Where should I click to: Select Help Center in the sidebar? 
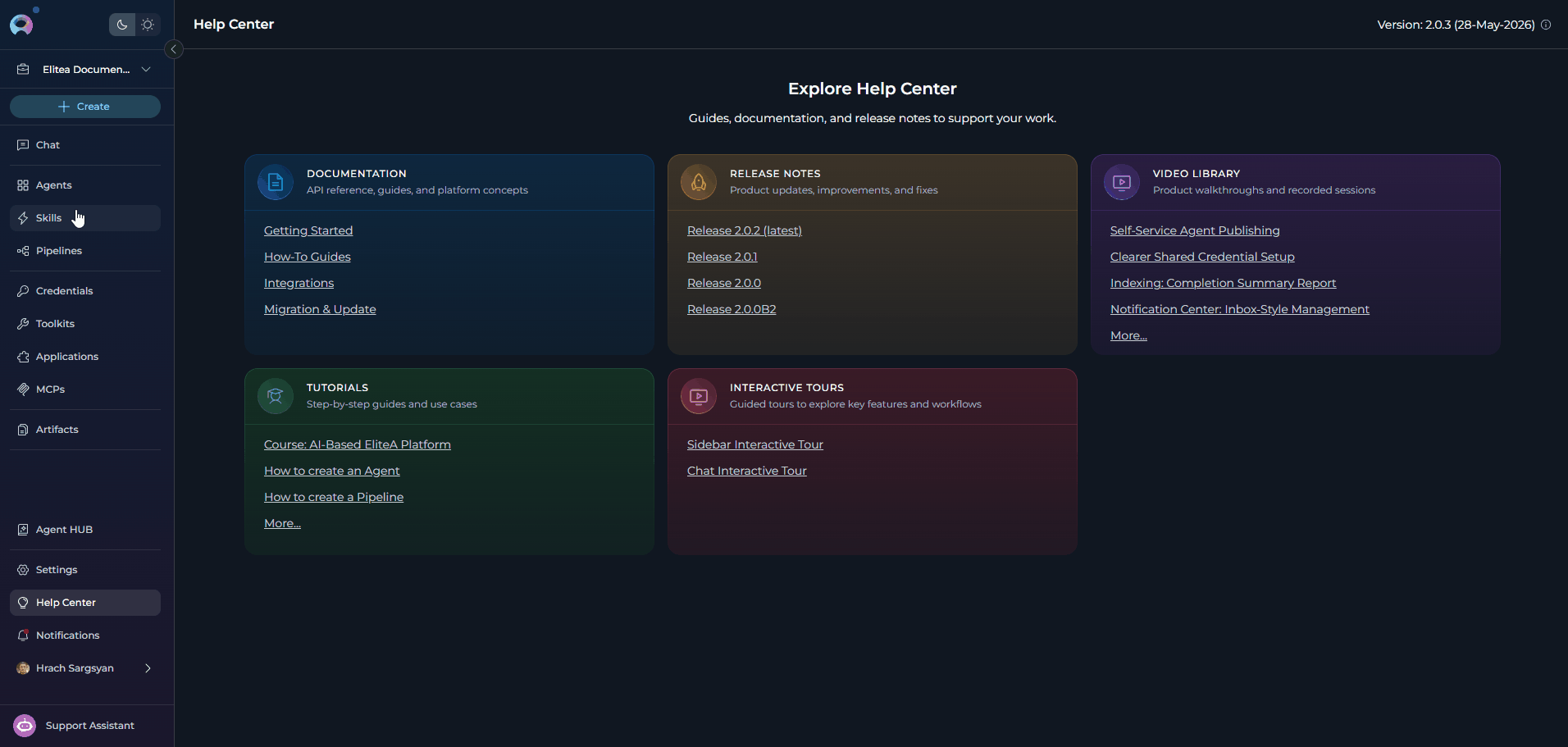click(x=85, y=603)
